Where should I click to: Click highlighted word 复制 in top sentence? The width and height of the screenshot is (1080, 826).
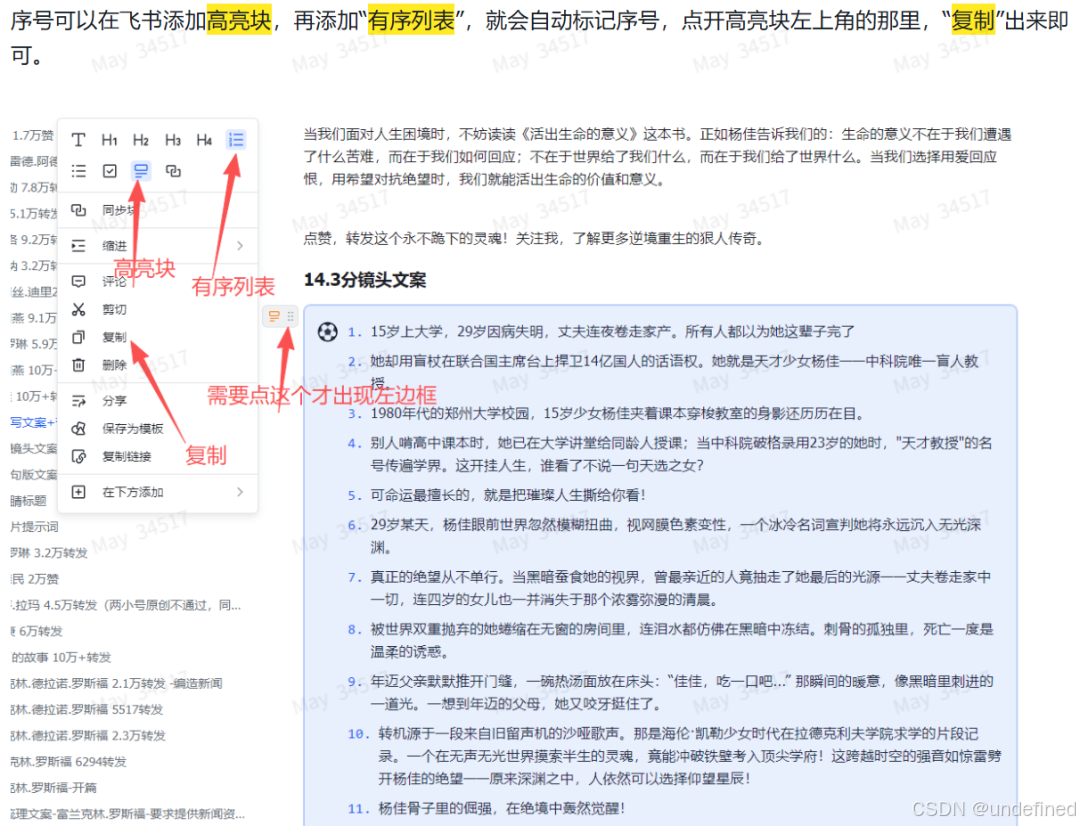coord(973,21)
